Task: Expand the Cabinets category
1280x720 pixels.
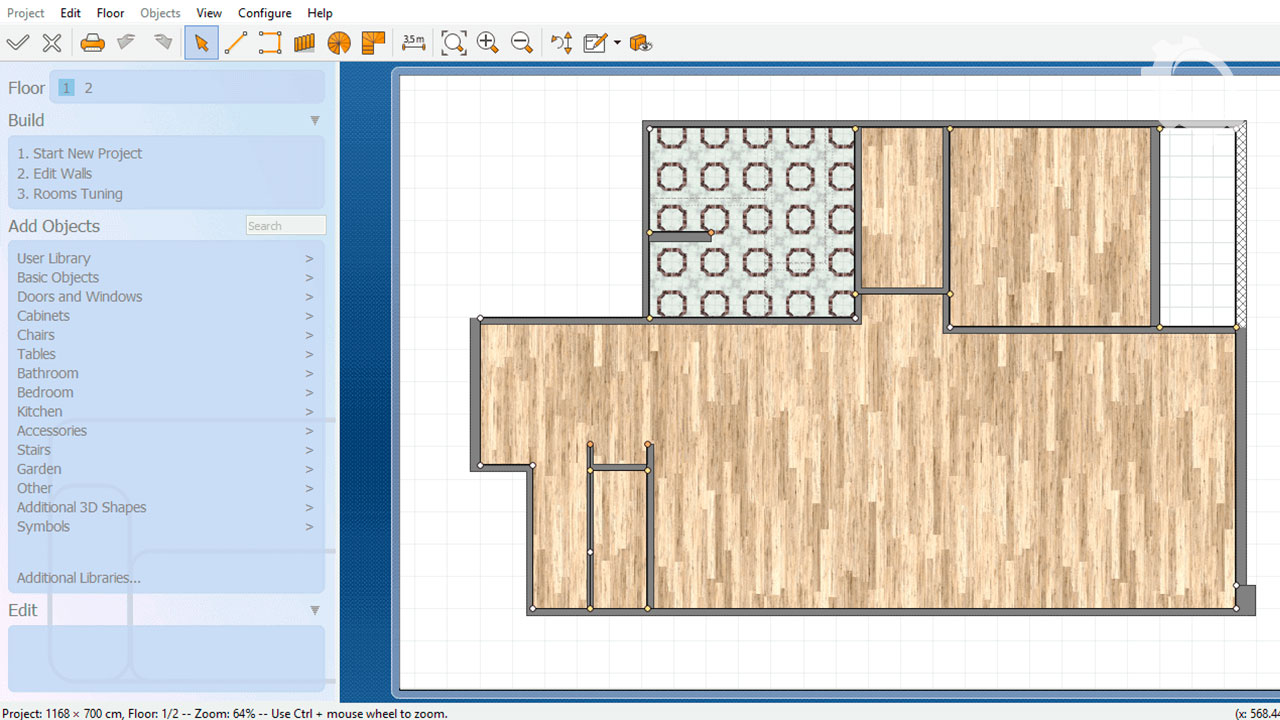Action: point(165,315)
